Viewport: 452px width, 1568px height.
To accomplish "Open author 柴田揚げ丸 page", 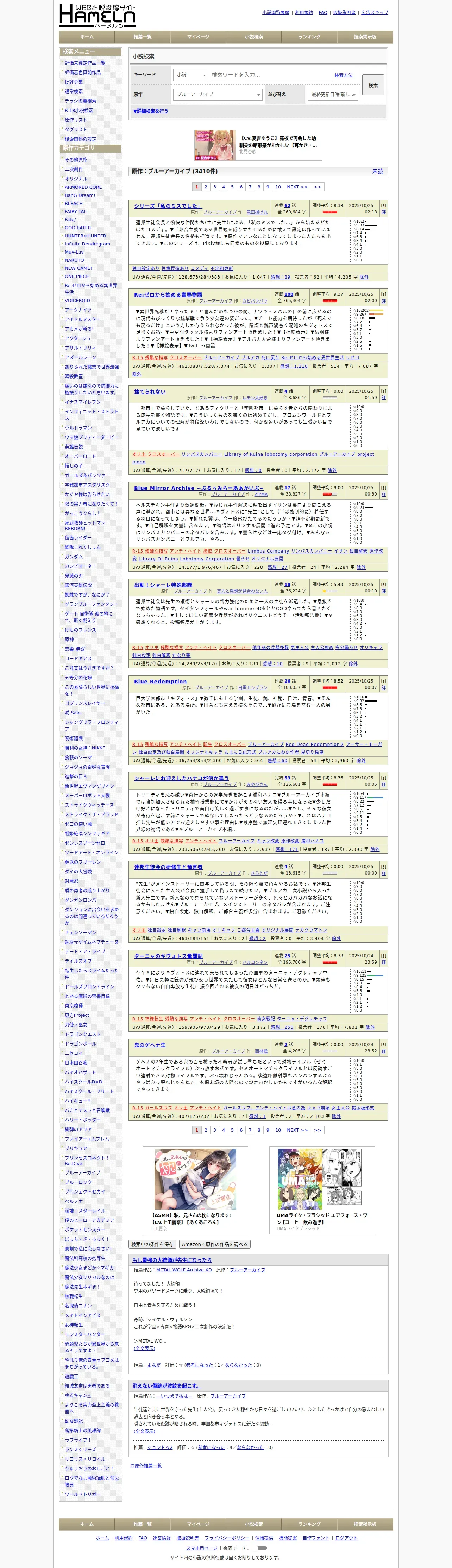I will tap(257, 212).
